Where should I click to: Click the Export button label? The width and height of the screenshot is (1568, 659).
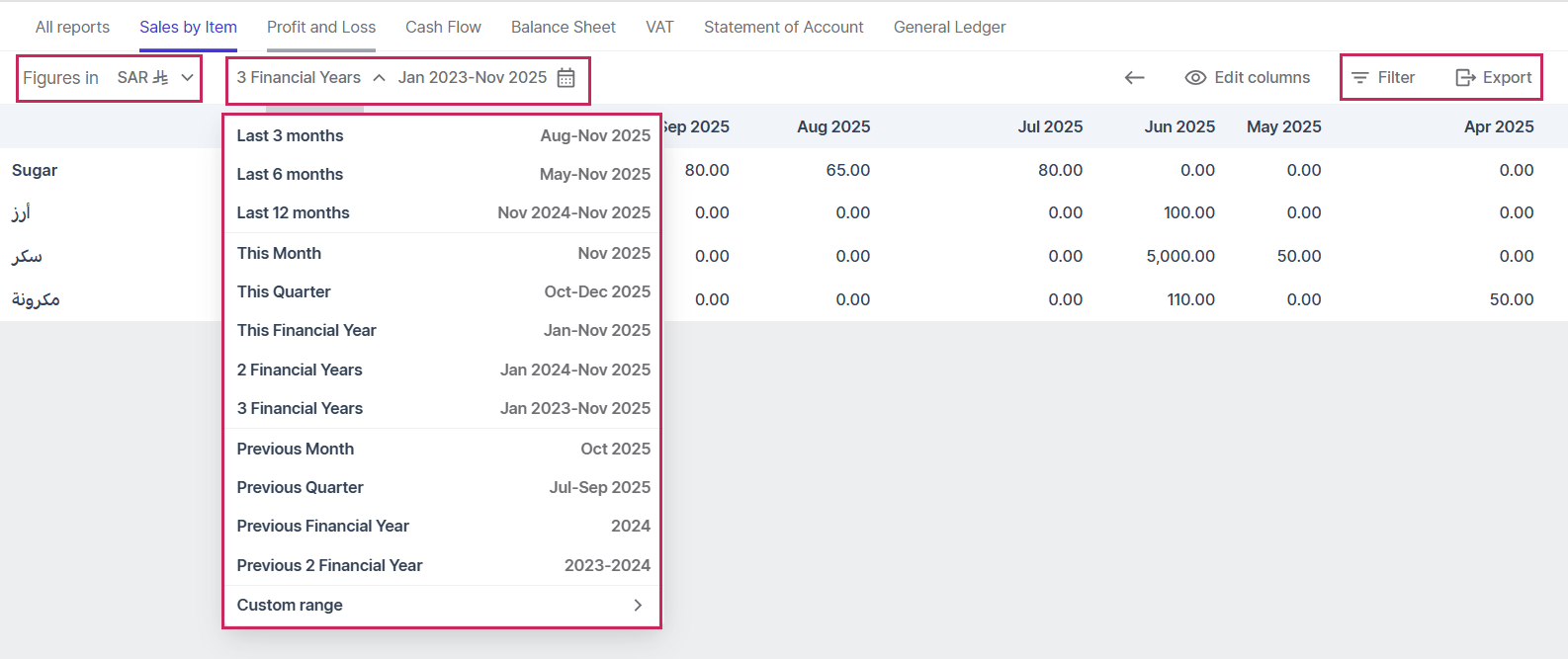(x=1507, y=78)
